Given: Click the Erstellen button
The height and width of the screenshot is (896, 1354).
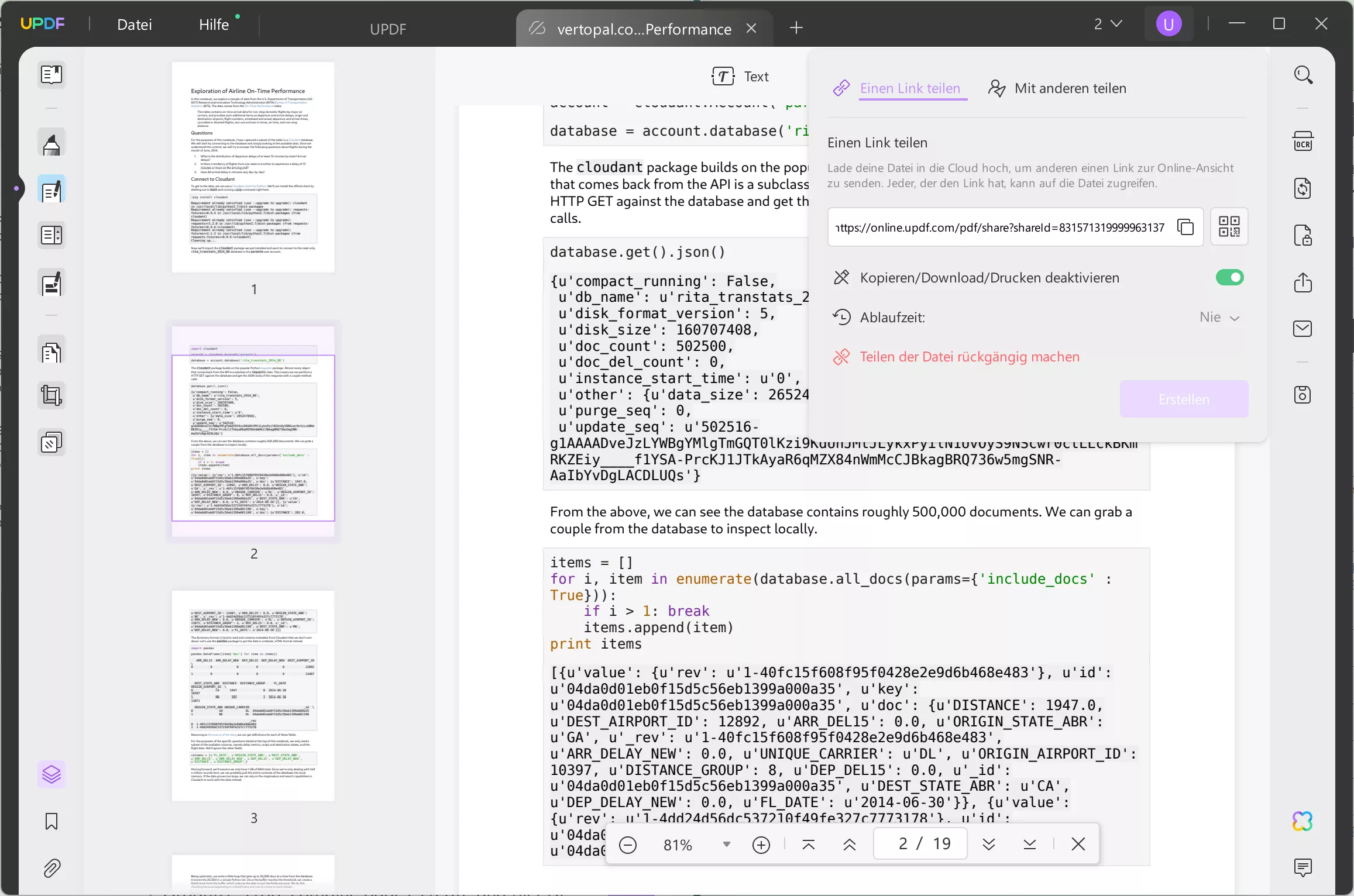Looking at the screenshot, I should pos(1184,399).
